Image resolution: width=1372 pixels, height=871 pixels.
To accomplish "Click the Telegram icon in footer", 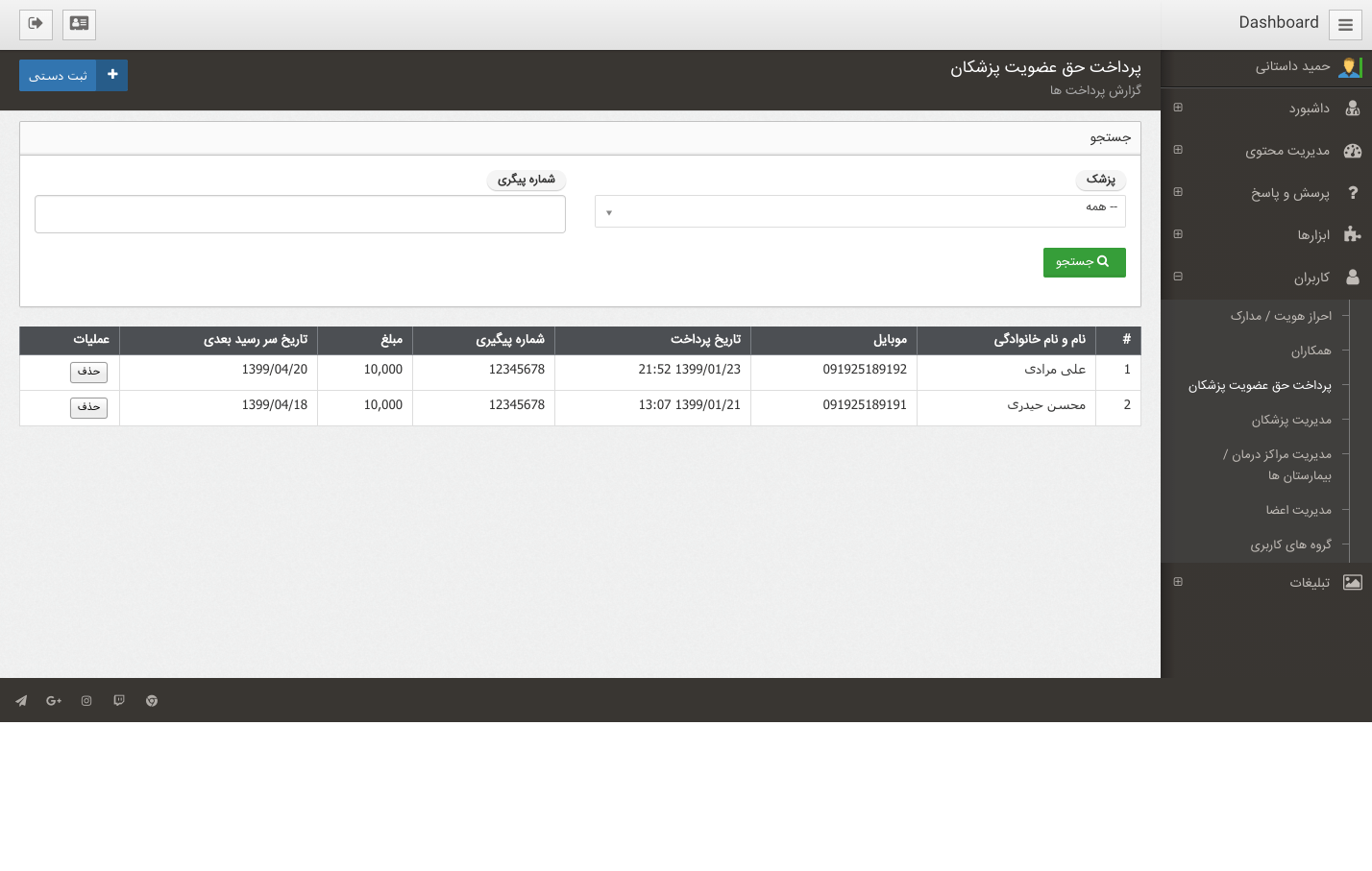I will pos(21,701).
